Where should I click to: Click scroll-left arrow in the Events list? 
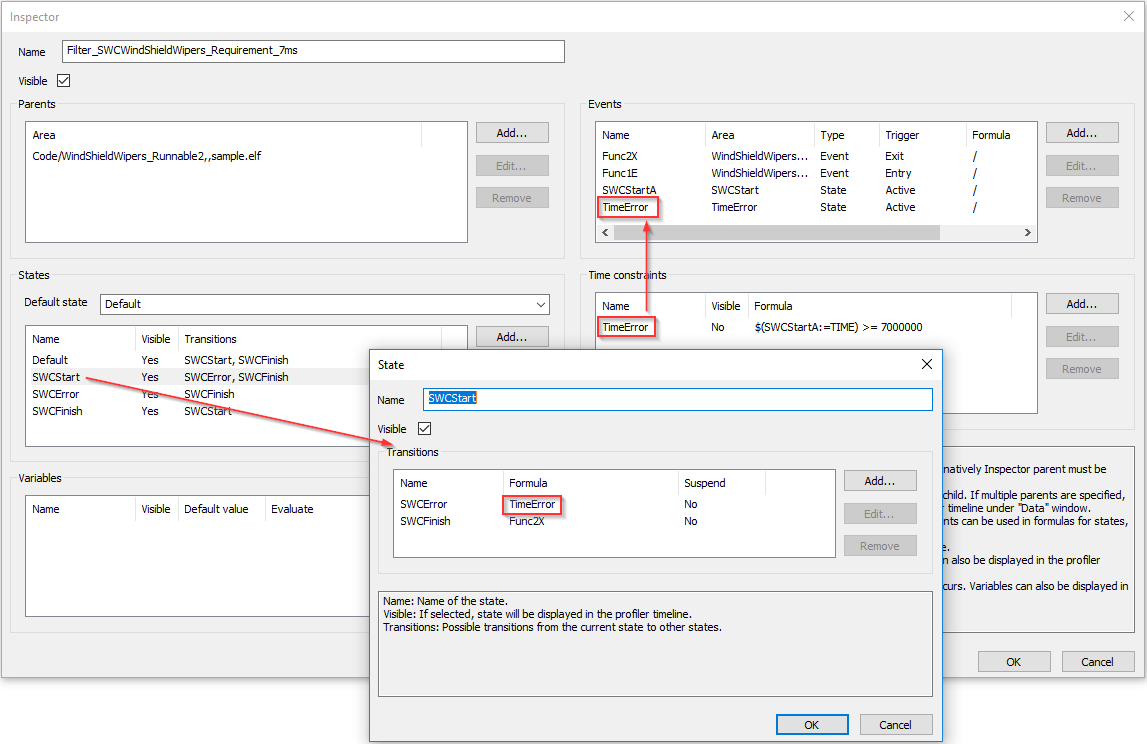pyautogui.click(x=604, y=232)
